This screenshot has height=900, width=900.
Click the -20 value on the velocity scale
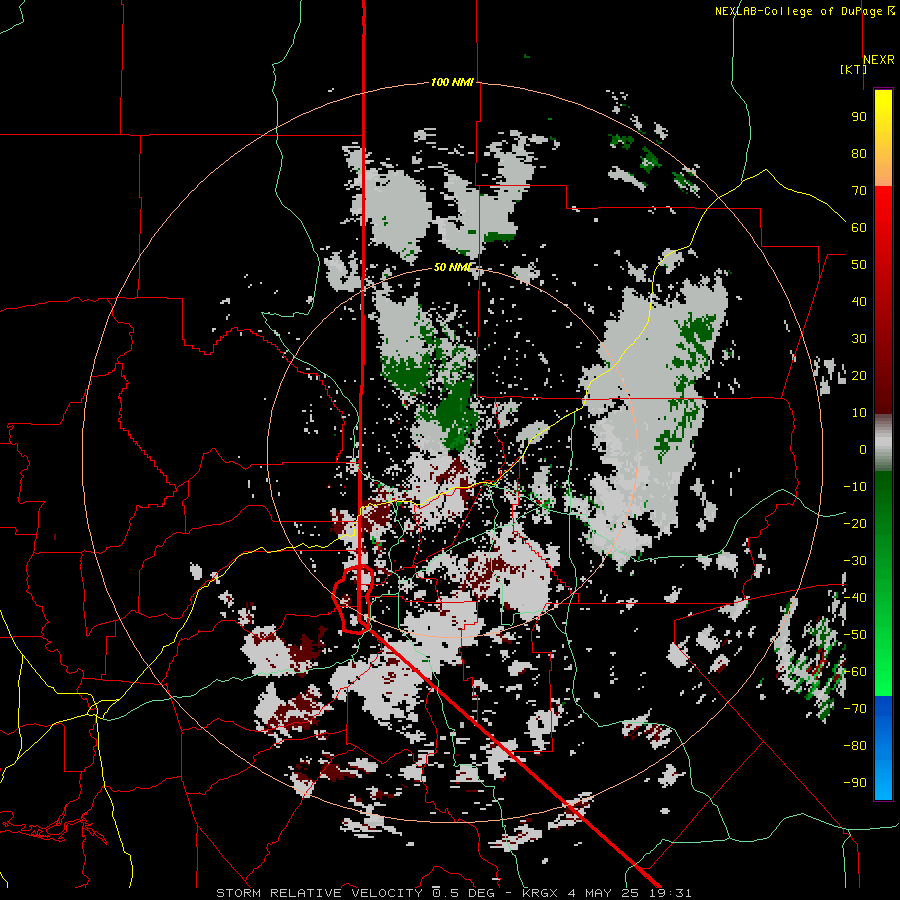855,524
